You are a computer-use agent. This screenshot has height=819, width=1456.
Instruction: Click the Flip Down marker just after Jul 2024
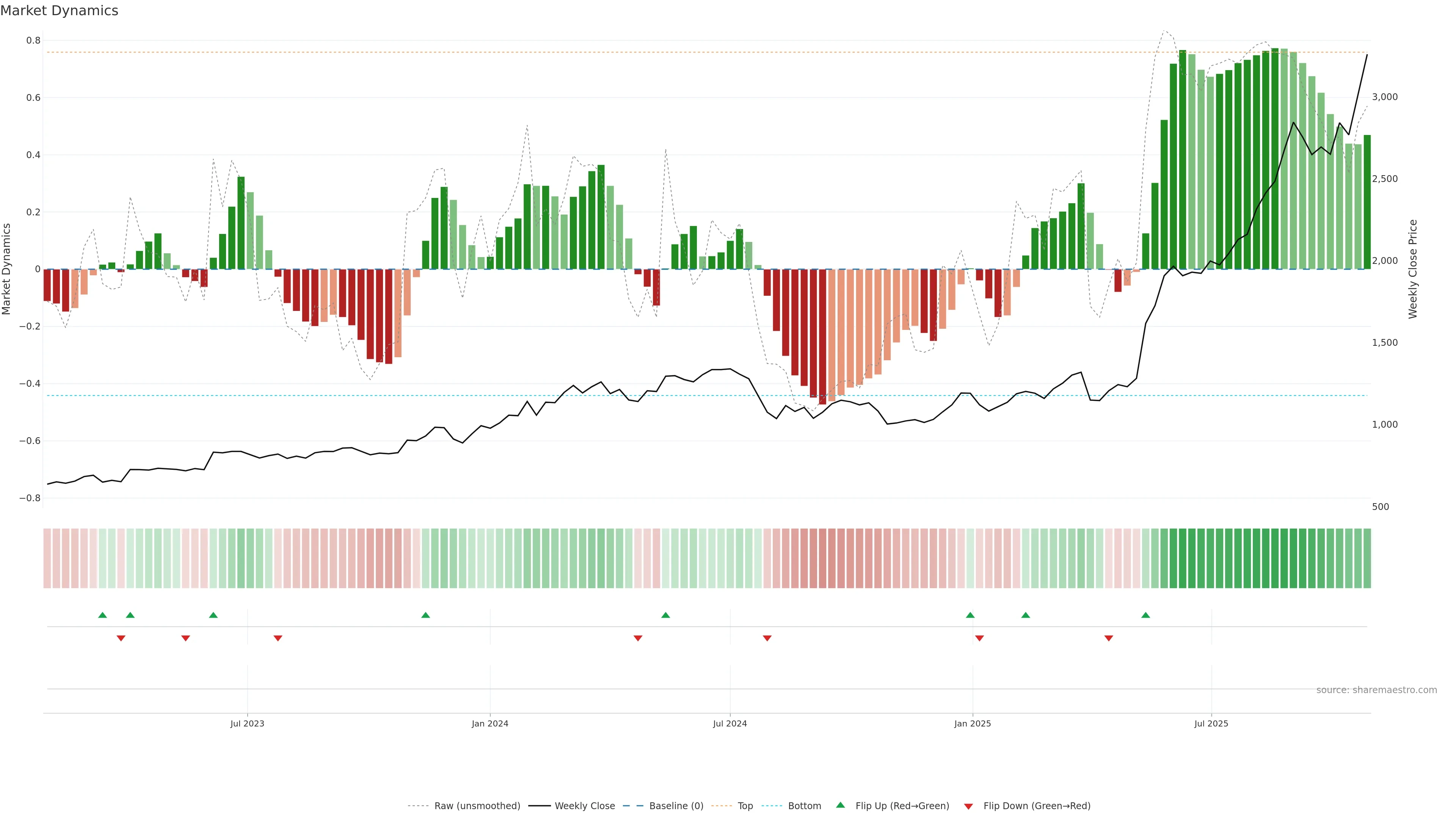pyautogui.click(x=767, y=638)
